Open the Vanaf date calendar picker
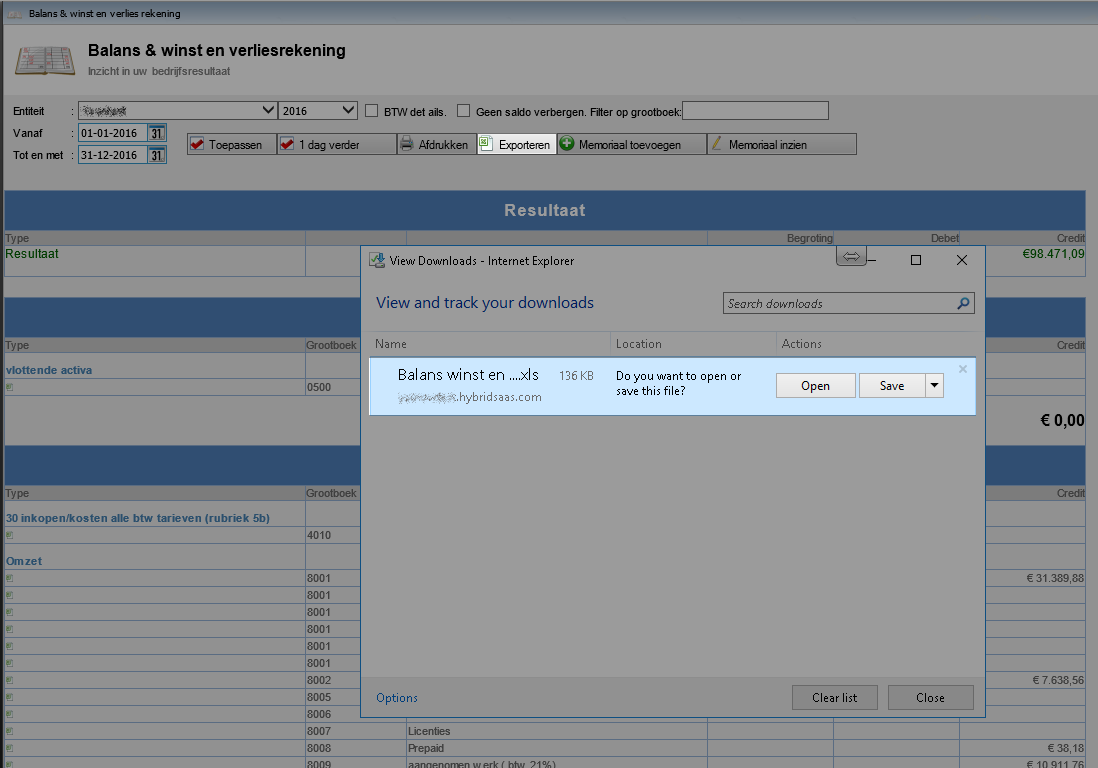Screen dimensions: 1098x768 tap(157, 133)
